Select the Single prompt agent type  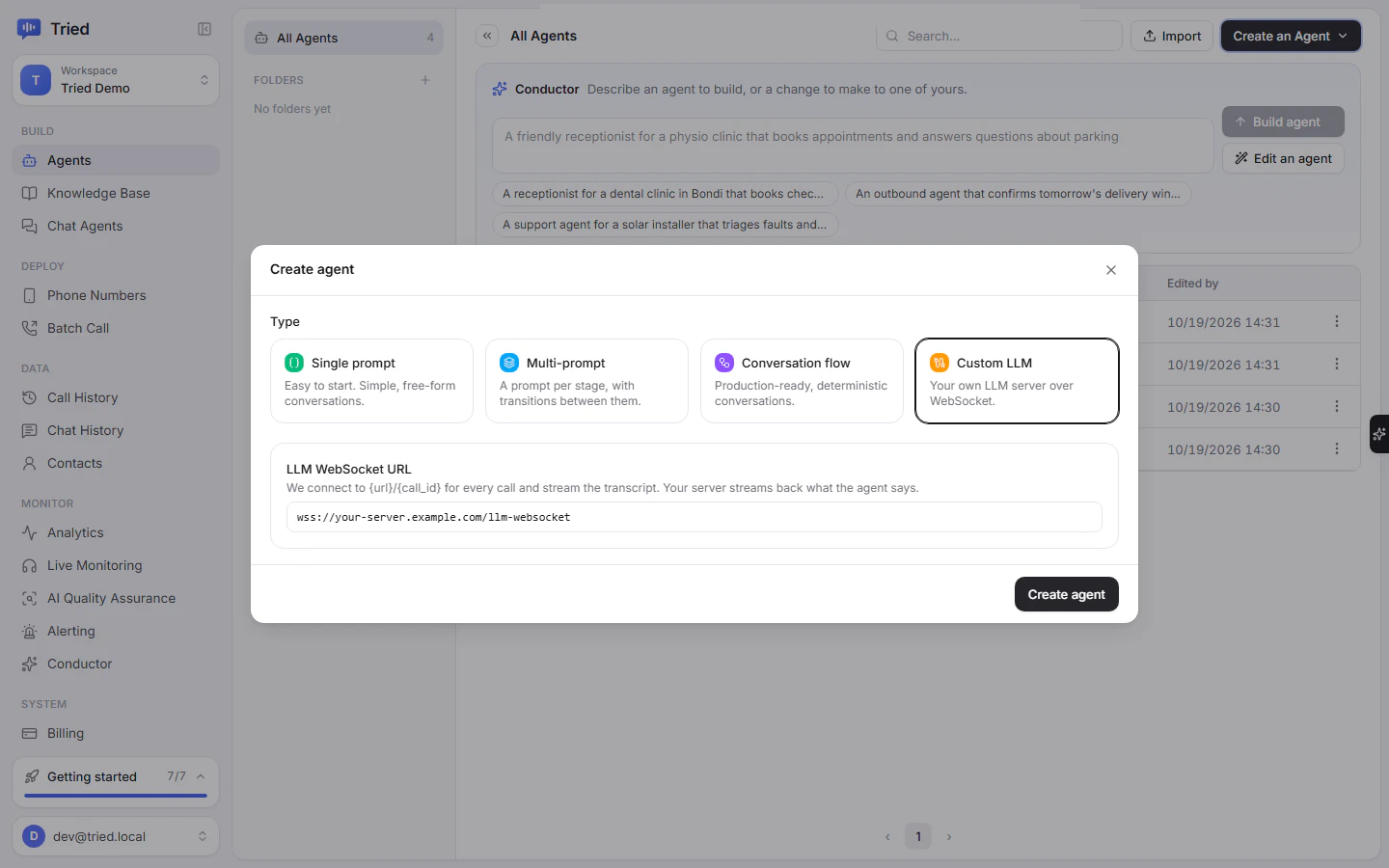(x=371, y=381)
